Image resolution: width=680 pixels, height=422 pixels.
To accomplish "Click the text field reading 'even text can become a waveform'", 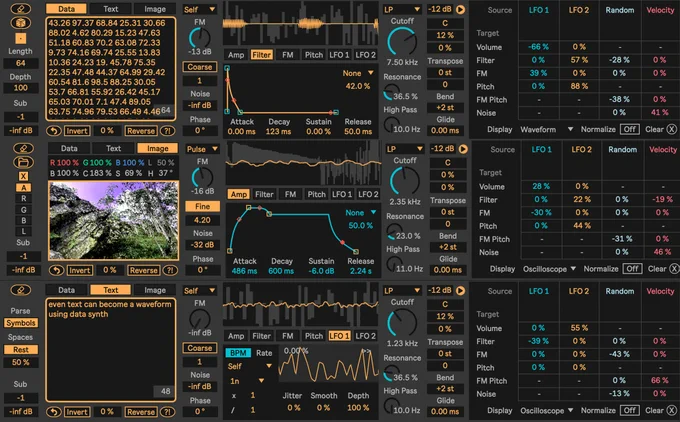I will [111, 350].
